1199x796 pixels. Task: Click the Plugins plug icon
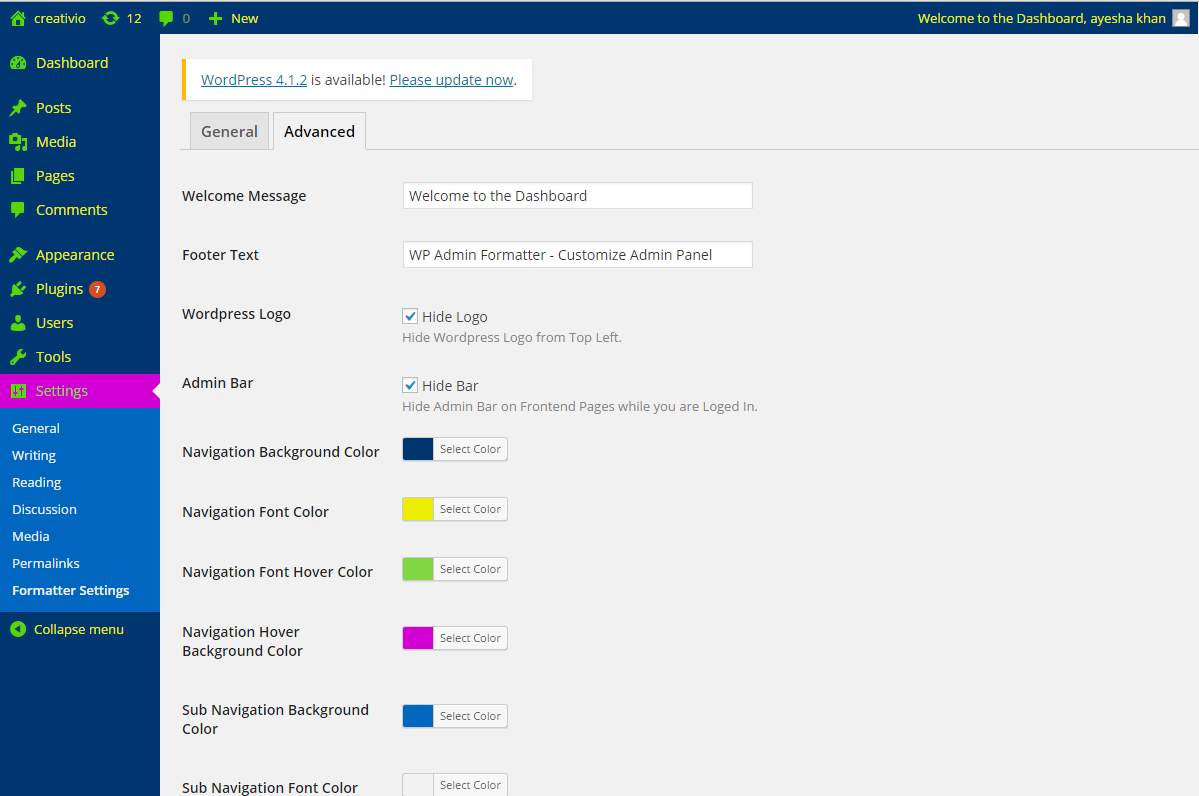(18, 289)
